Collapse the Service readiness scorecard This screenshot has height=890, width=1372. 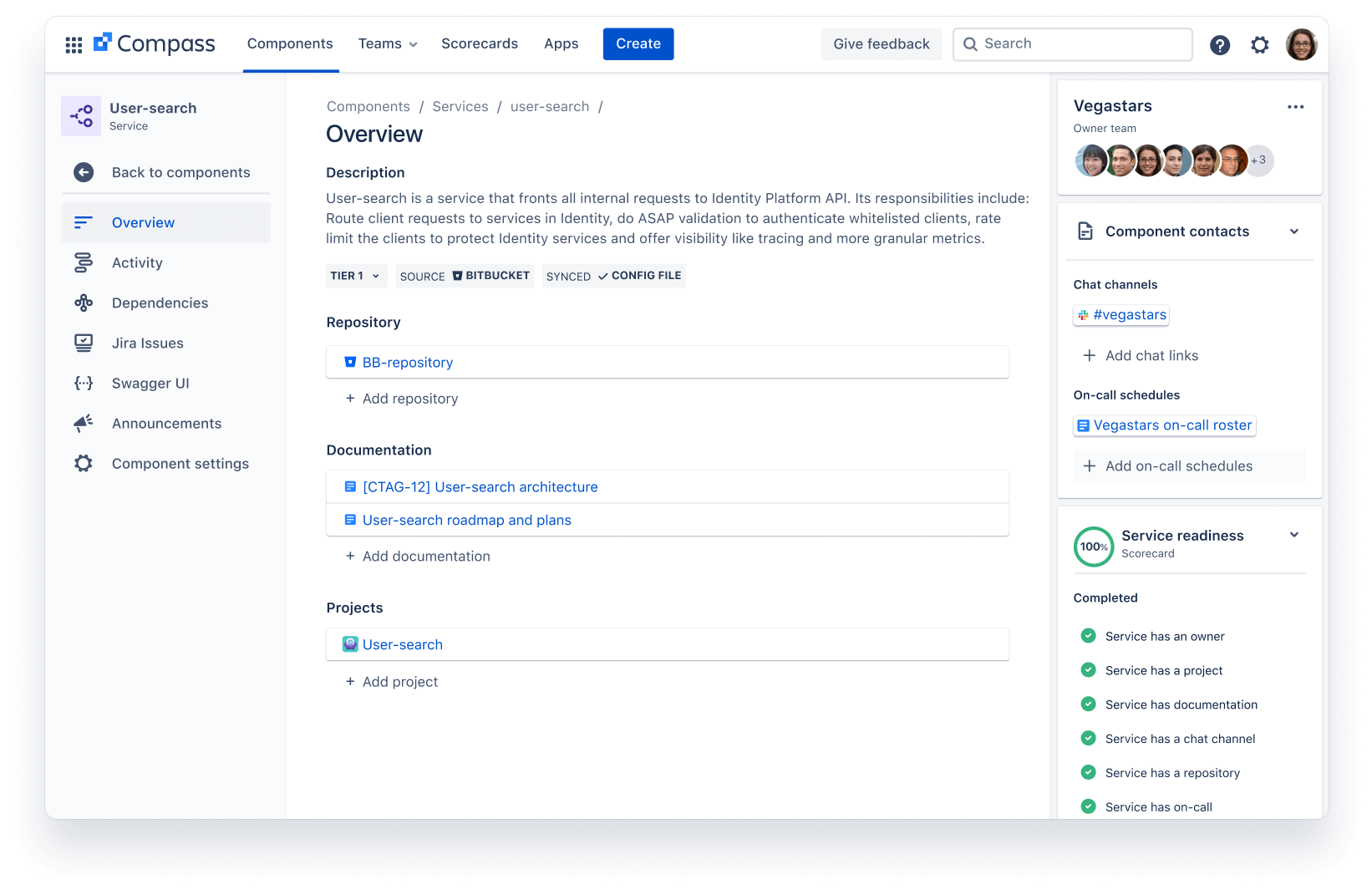[x=1294, y=535]
